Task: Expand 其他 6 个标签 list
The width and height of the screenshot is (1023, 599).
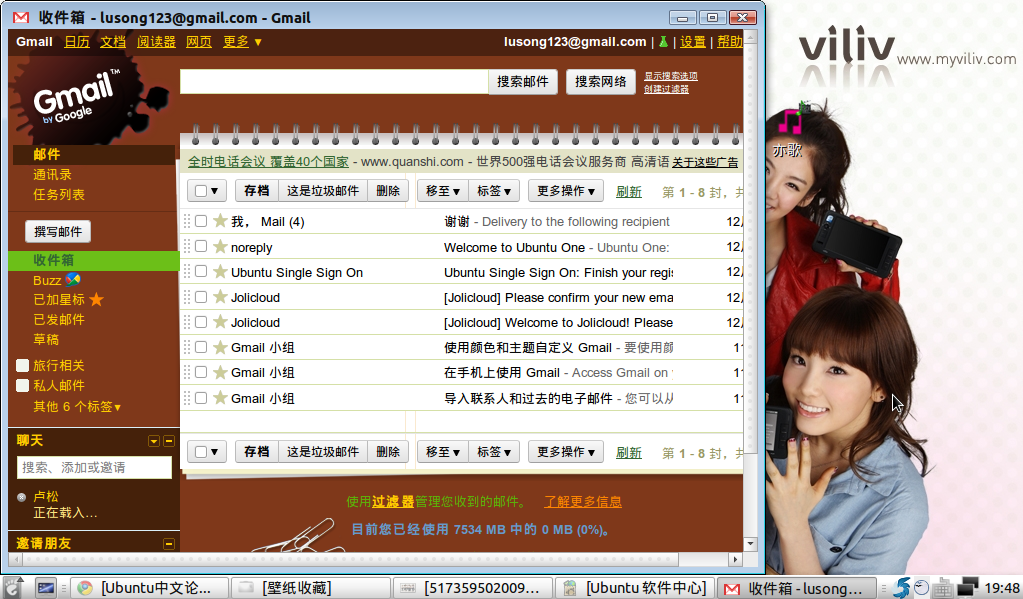Action: pos(77,407)
